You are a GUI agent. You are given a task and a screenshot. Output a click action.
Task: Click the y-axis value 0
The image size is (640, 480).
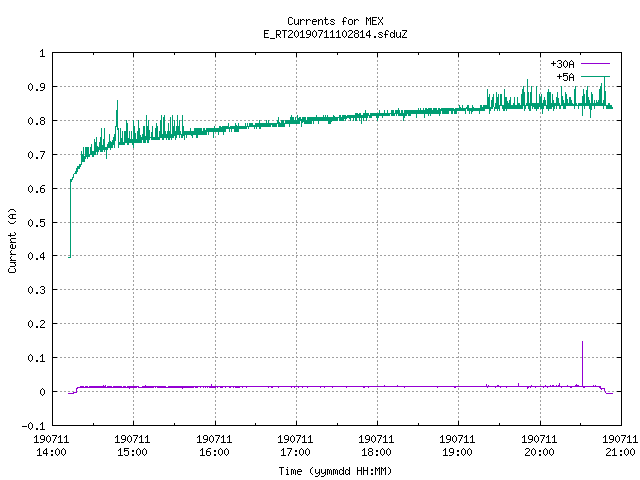click(x=42, y=392)
